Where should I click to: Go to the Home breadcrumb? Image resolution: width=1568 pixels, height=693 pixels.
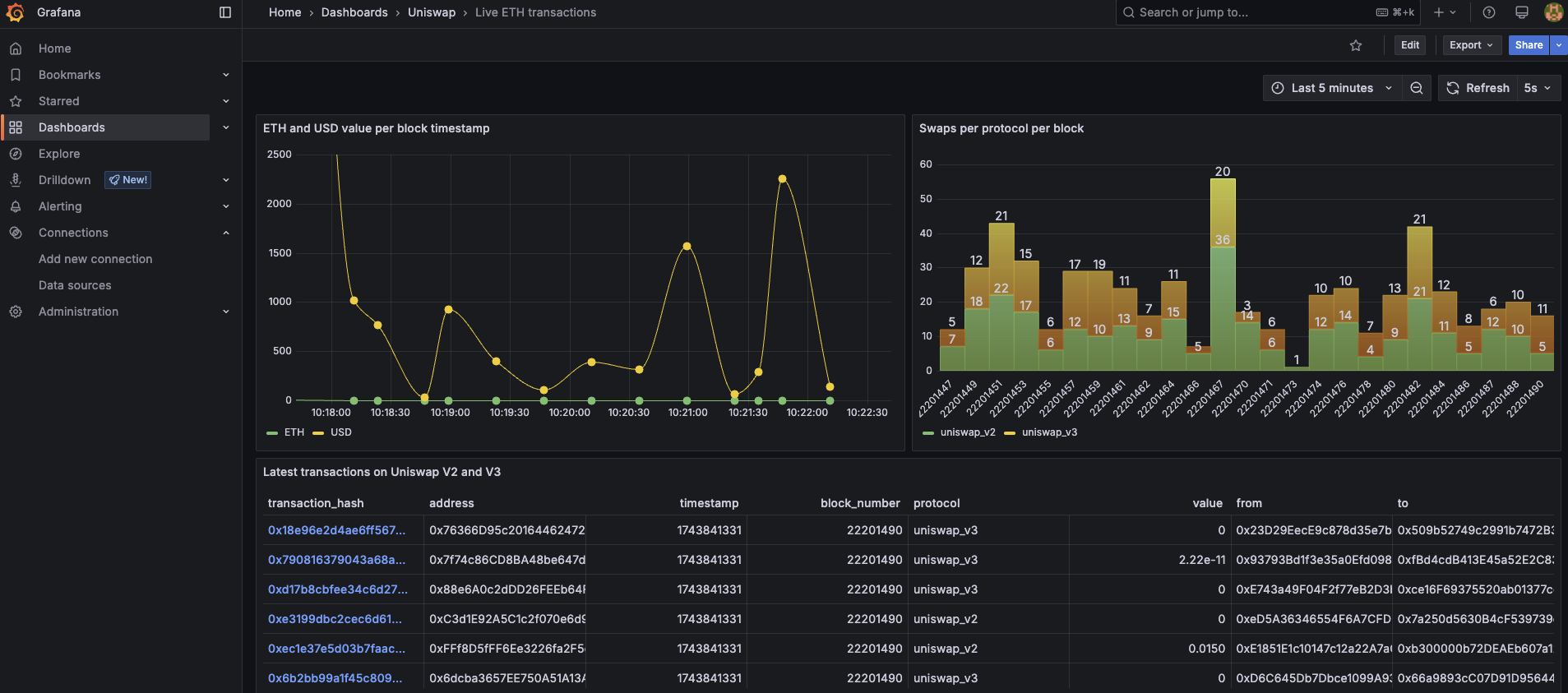(285, 12)
